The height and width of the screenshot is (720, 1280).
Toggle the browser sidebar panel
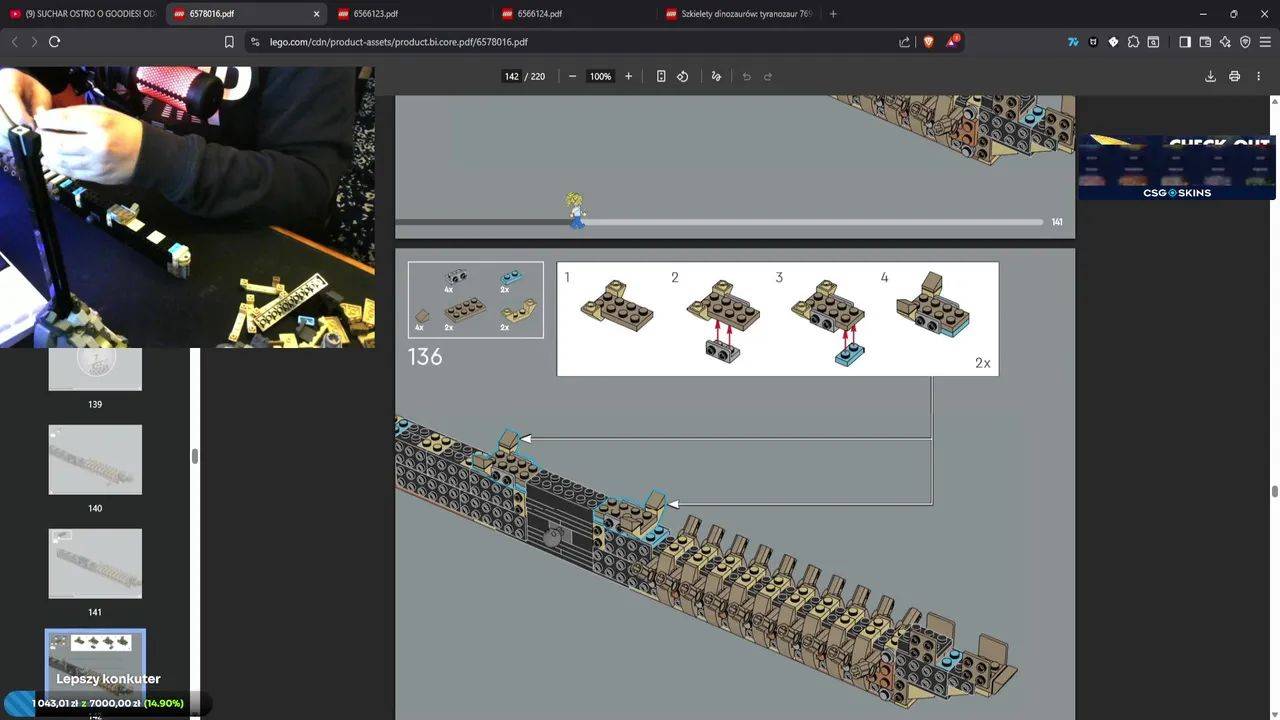coord(1185,42)
